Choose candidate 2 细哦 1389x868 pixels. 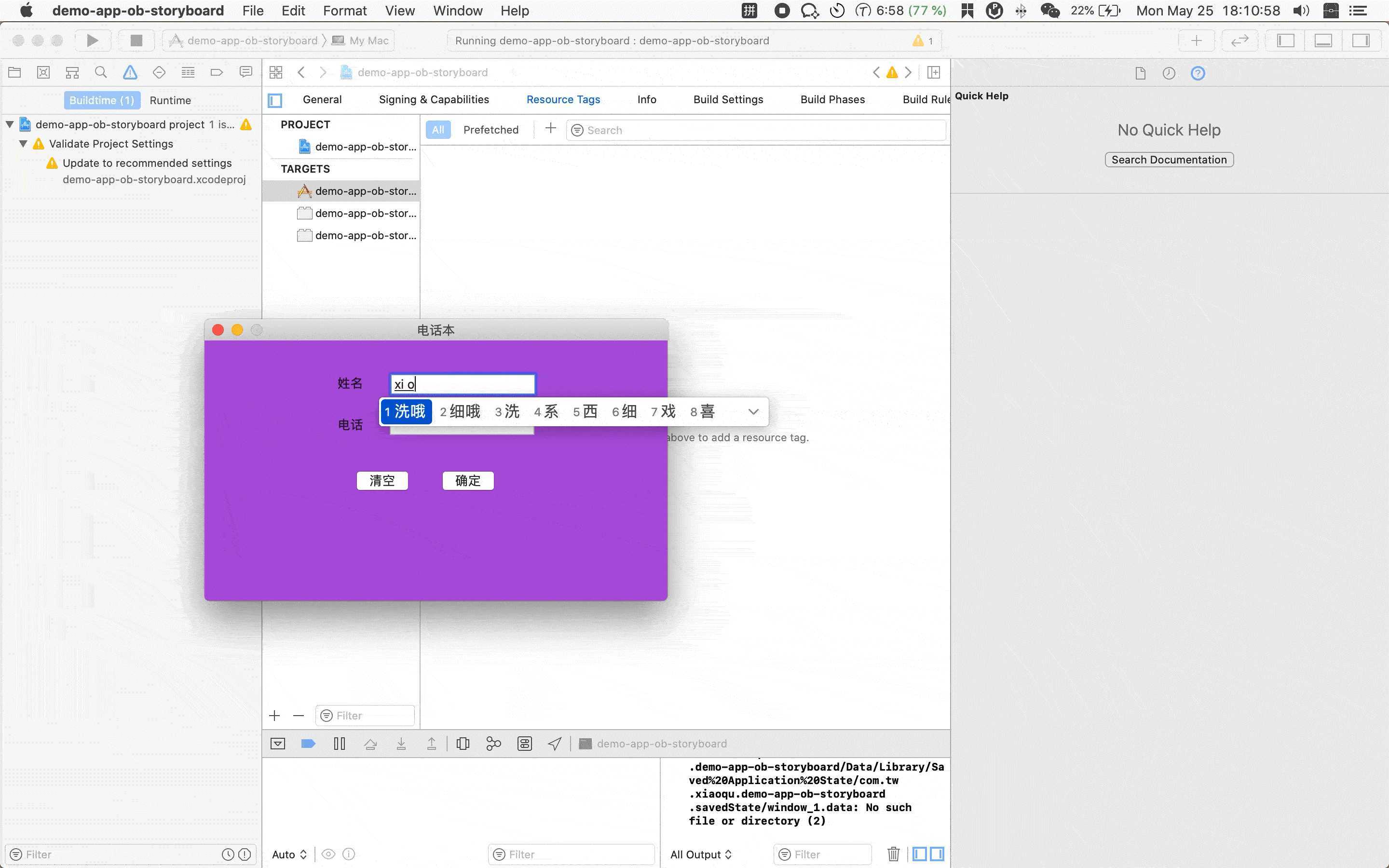(x=460, y=412)
